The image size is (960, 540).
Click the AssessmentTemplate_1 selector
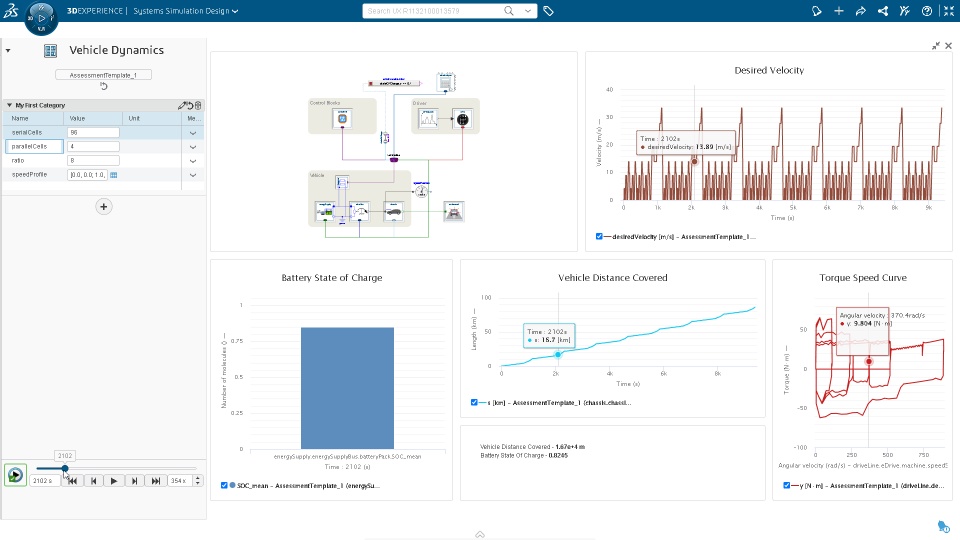pos(103,75)
